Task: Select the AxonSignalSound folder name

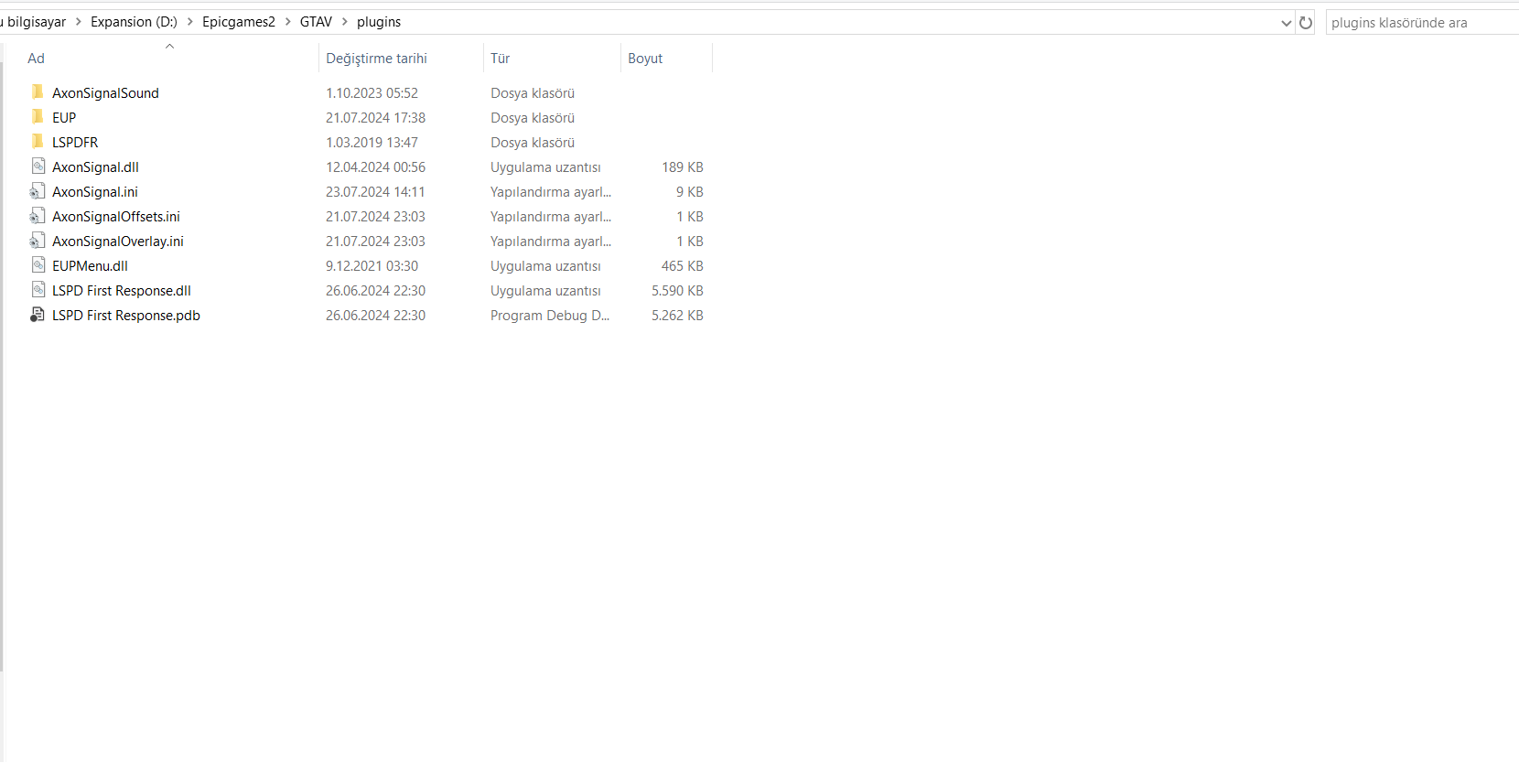Action: point(105,93)
